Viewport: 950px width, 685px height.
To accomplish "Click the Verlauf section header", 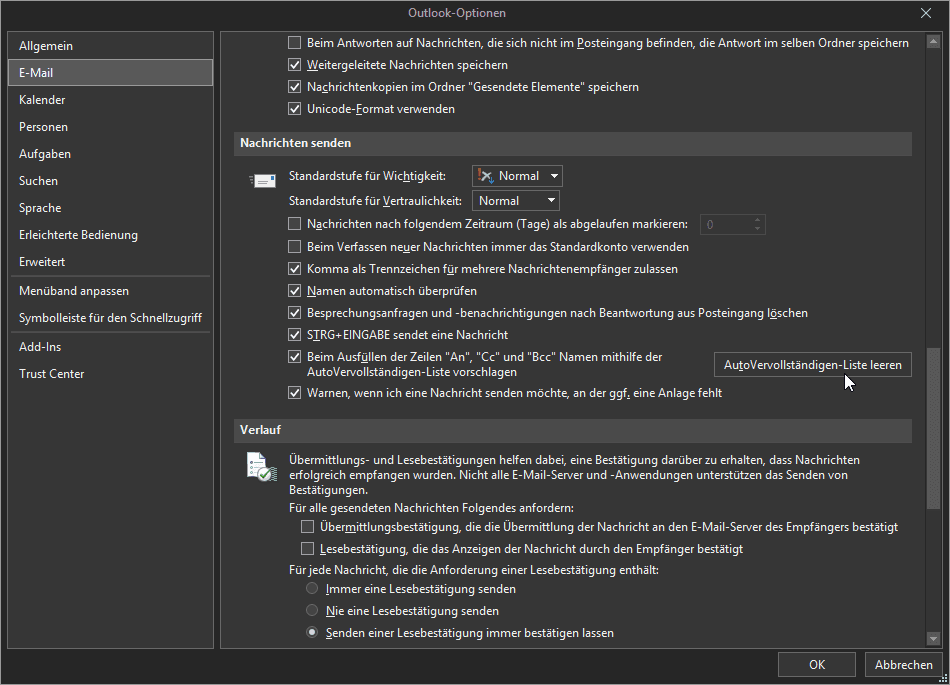I will [x=573, y=430].
